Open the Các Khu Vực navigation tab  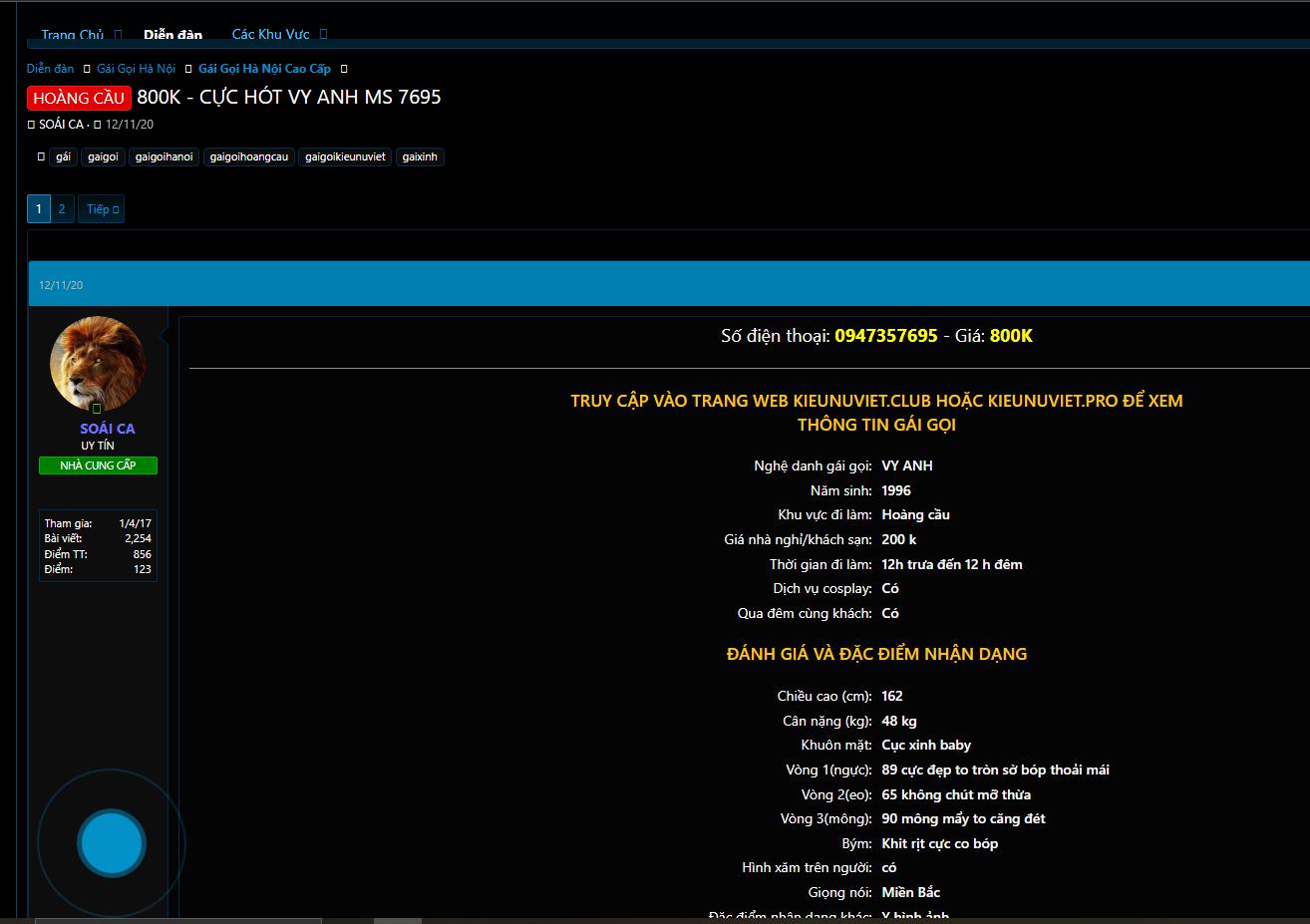(270, 35)
